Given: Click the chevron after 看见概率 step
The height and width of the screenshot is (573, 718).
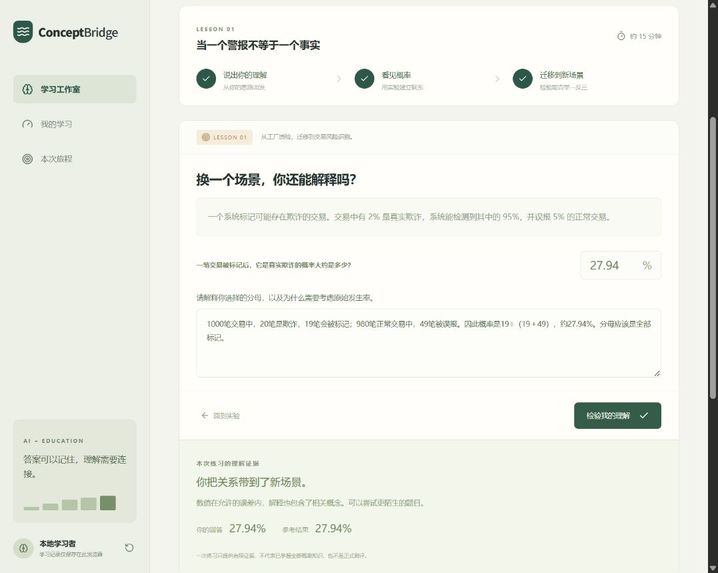Looking at the screenshot, I should click(497, 79).
